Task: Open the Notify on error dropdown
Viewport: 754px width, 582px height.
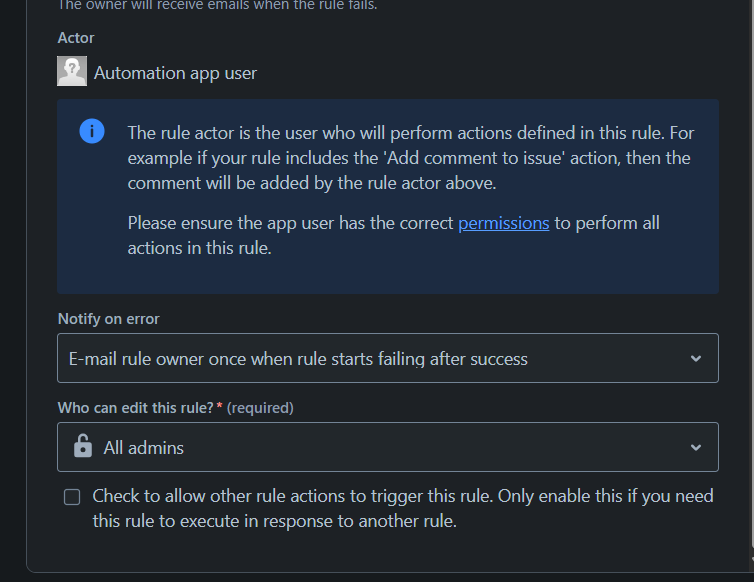Action: tap(388, 358)
